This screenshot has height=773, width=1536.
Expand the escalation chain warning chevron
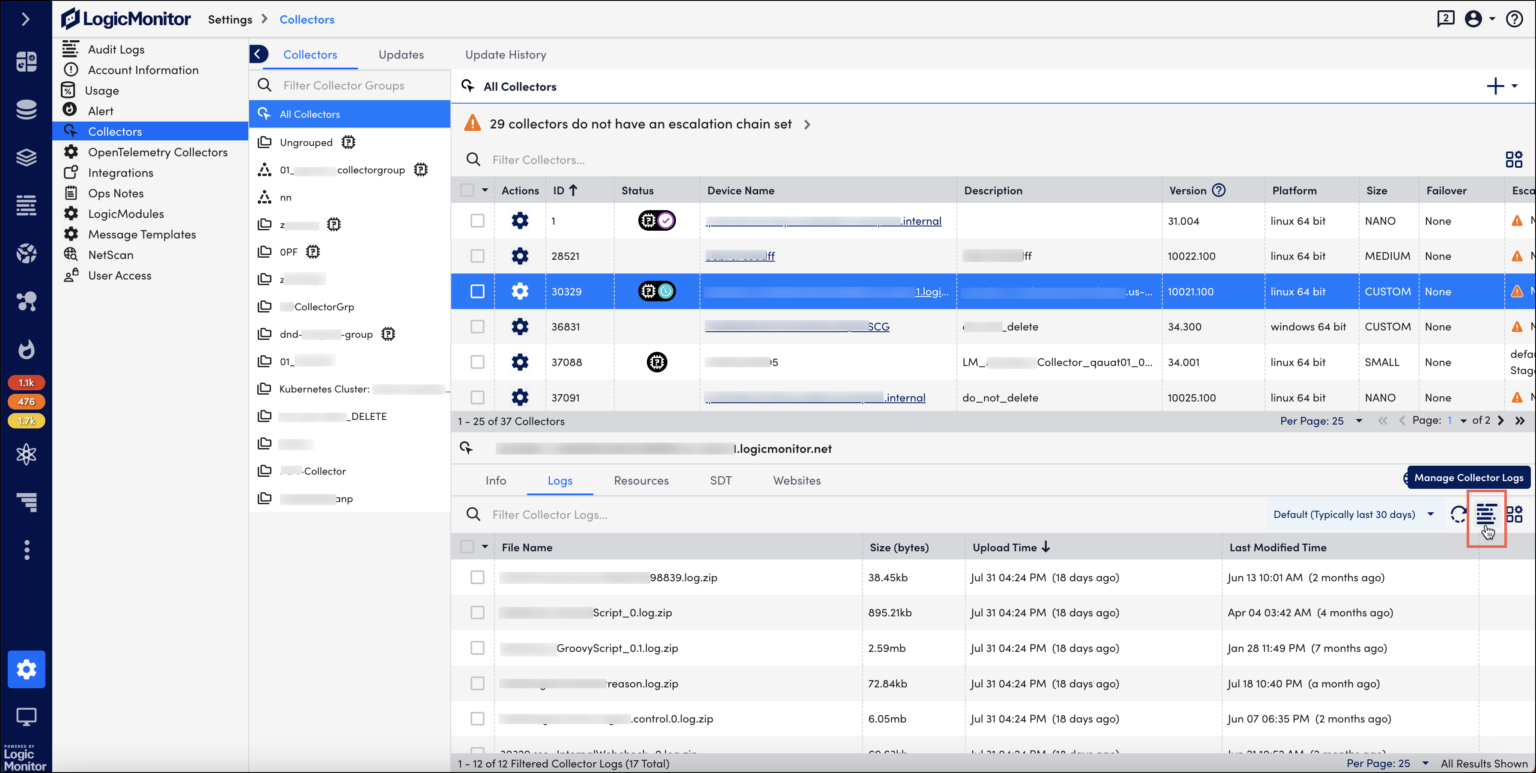click(807, 125)
